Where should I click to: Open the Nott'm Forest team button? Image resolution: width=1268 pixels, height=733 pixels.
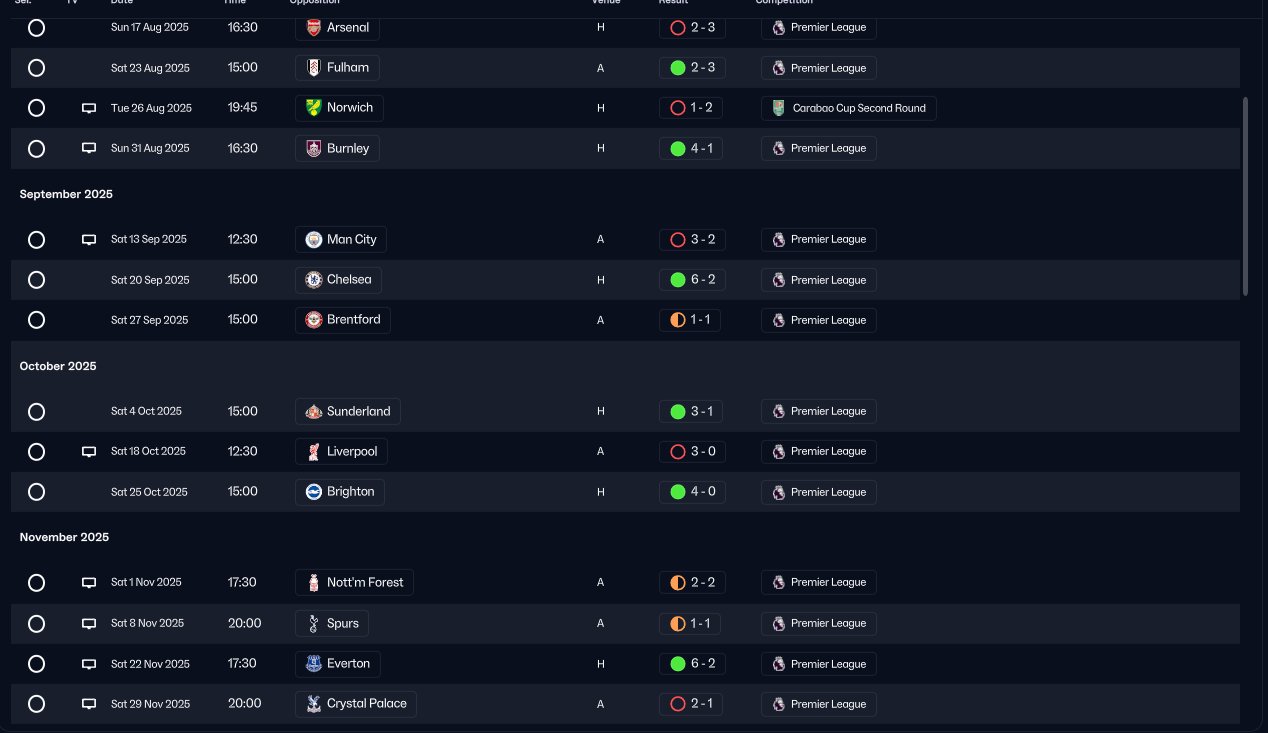354,582
